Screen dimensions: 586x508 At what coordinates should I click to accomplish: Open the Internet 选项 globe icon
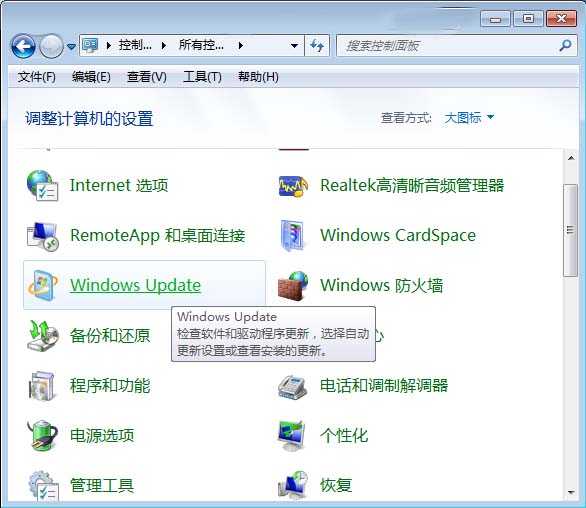tap(42, 185)
